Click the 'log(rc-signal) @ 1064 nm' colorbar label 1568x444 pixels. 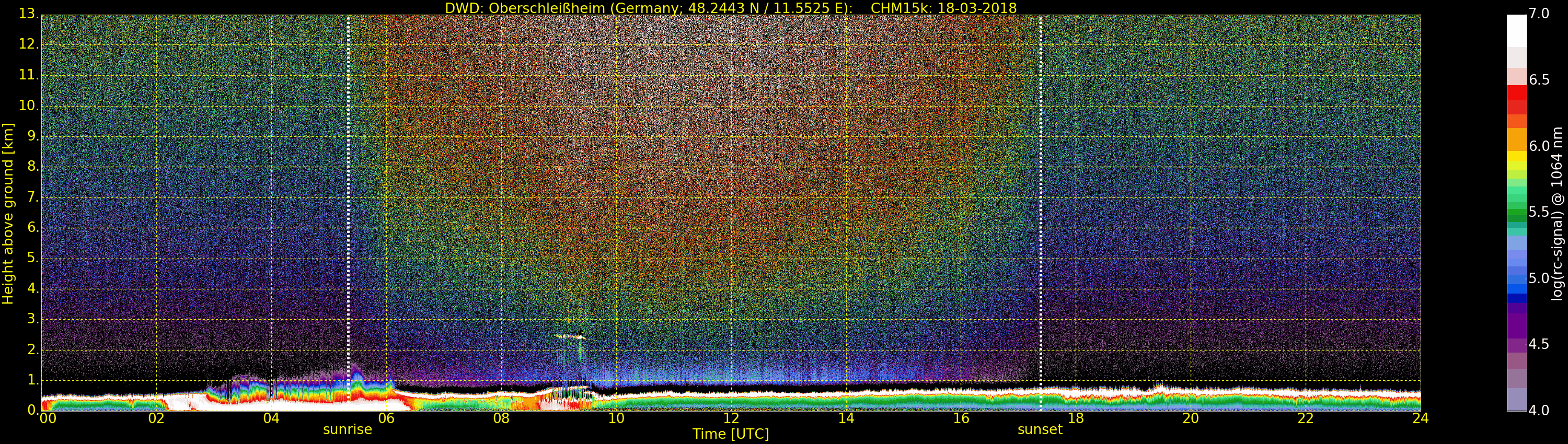[x=1557, y=214]
